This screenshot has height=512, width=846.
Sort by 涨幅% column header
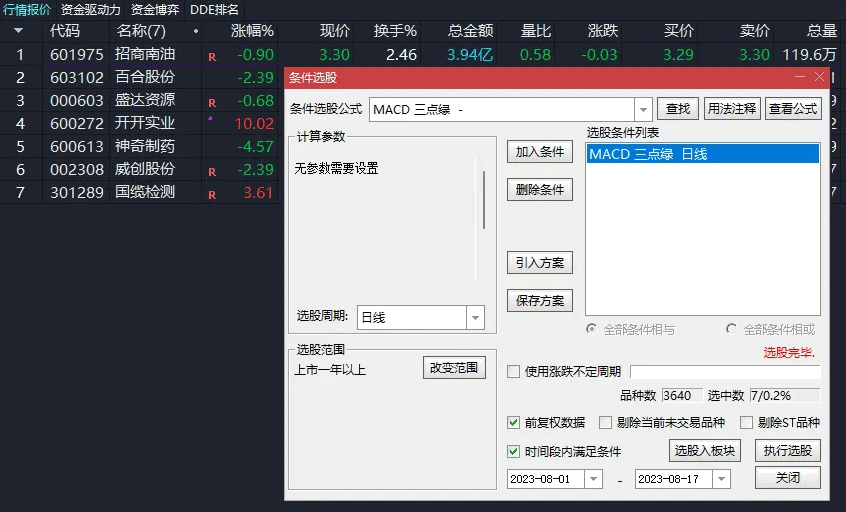coord(252,31)
